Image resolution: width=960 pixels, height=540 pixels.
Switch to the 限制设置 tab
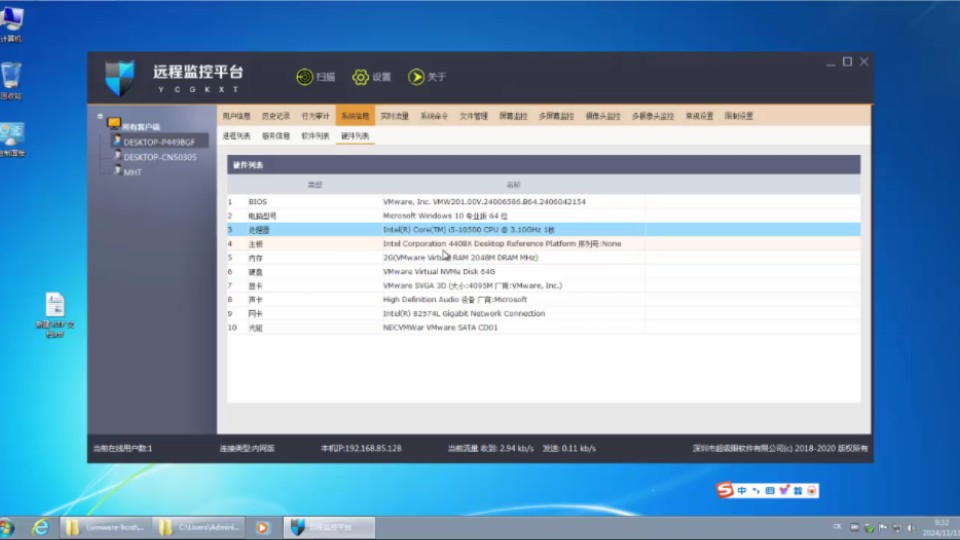[x=739, y=116]
